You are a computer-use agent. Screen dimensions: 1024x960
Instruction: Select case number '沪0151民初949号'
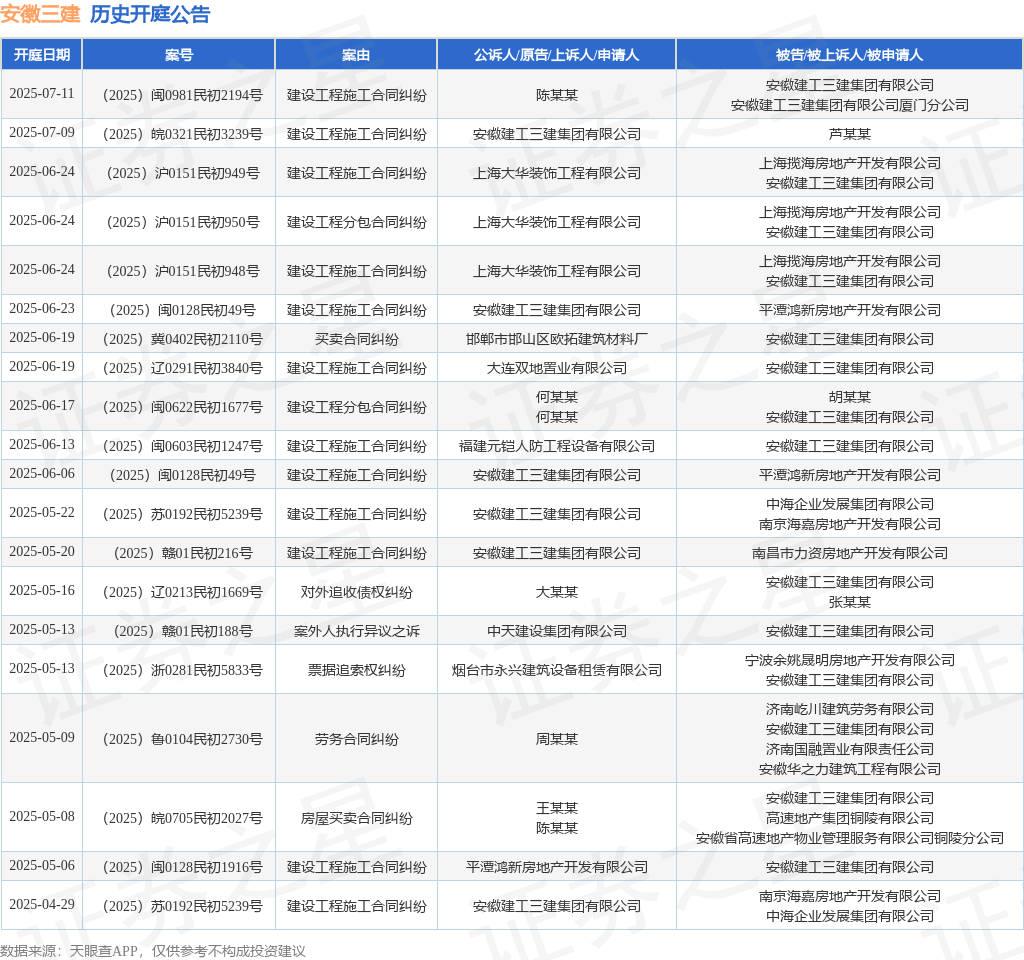tap(207, 174)
